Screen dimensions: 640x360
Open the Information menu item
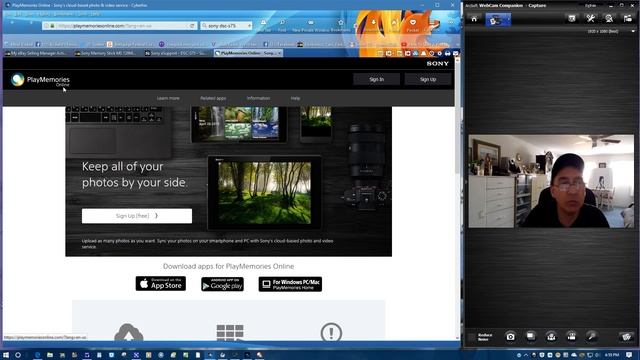pos(258,98)
